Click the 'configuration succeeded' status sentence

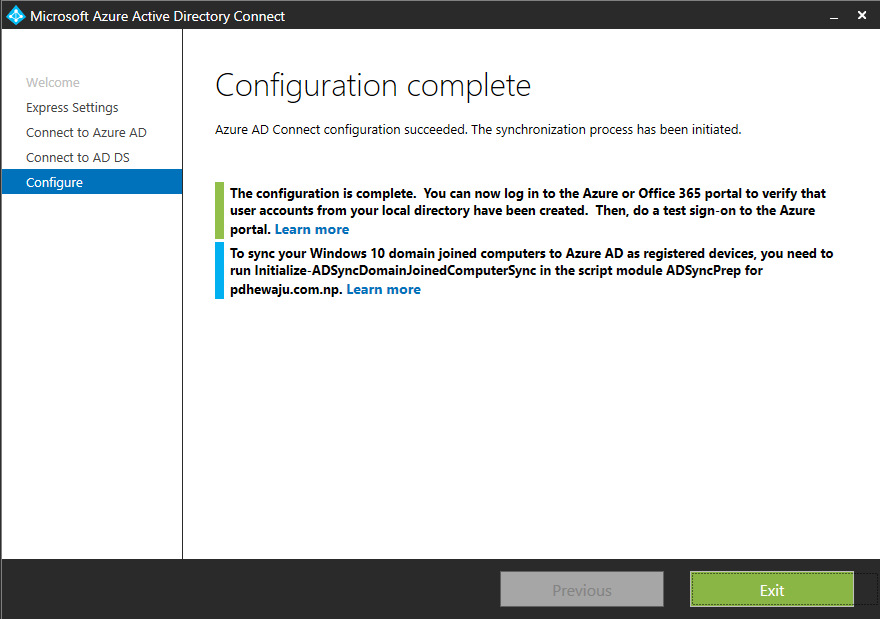(x=478, y=130)
